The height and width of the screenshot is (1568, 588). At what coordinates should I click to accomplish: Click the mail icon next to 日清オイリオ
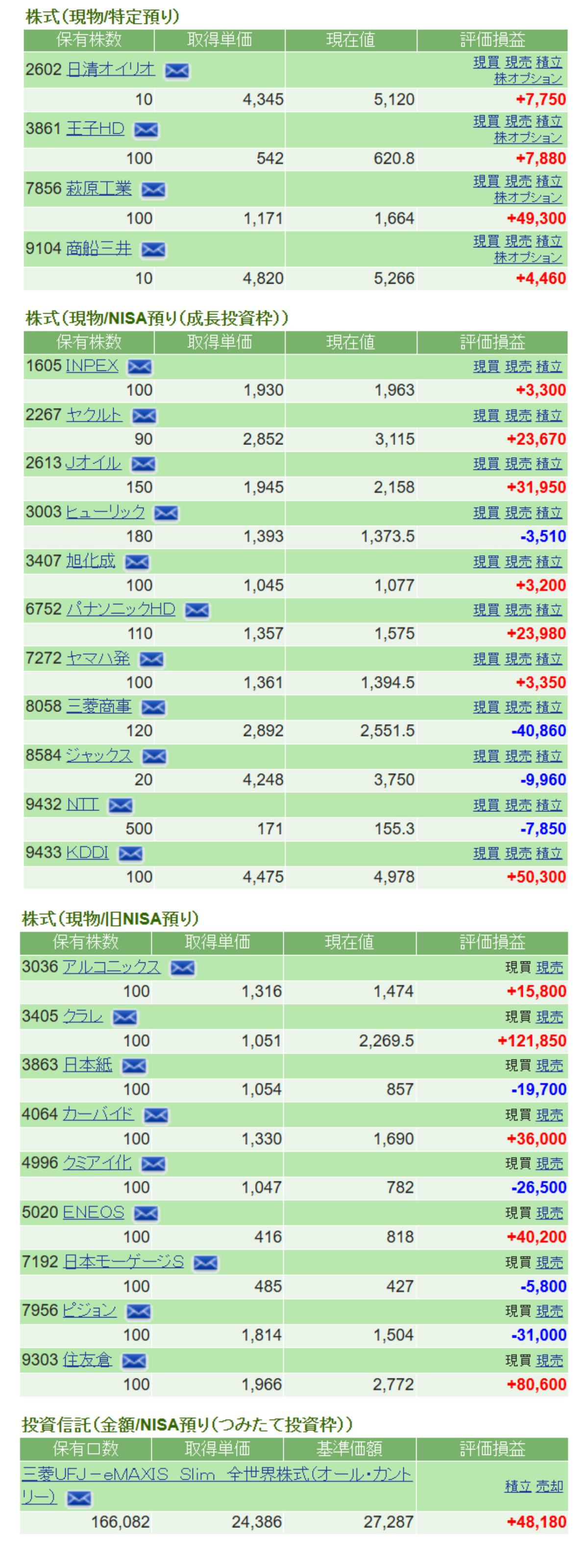[176, 71]
